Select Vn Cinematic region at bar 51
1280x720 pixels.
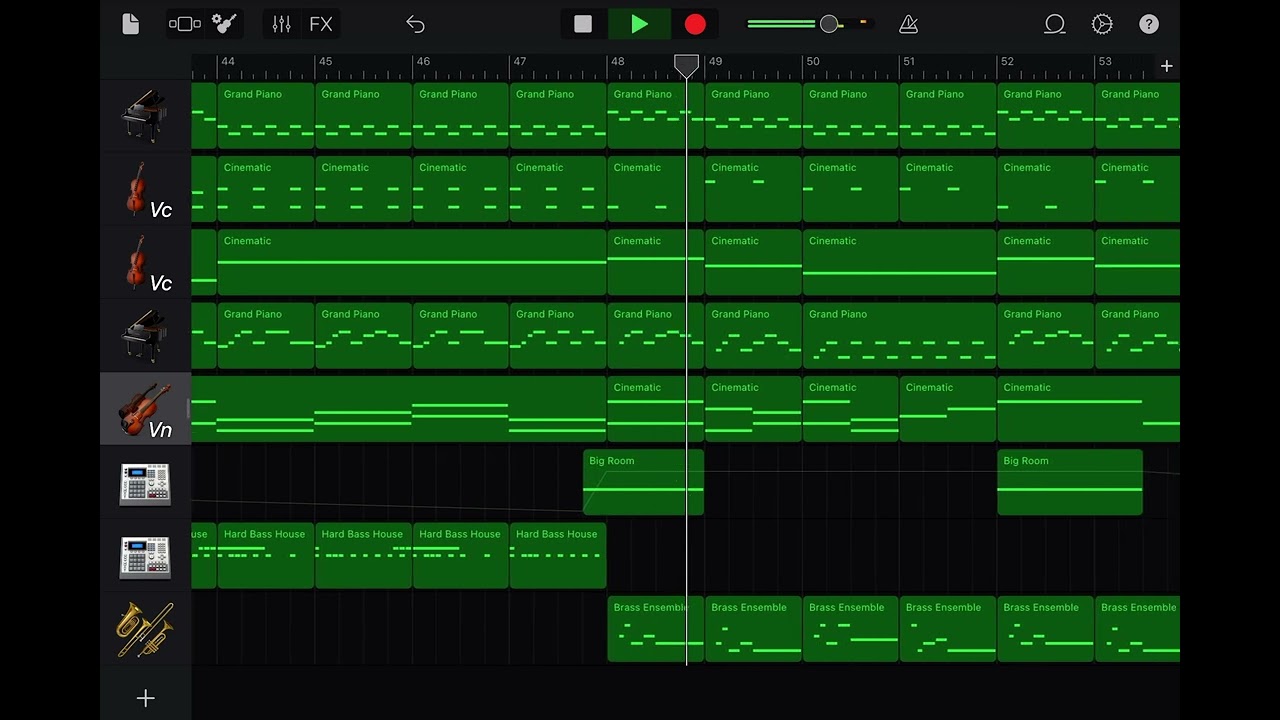click(x=947, y=409)
